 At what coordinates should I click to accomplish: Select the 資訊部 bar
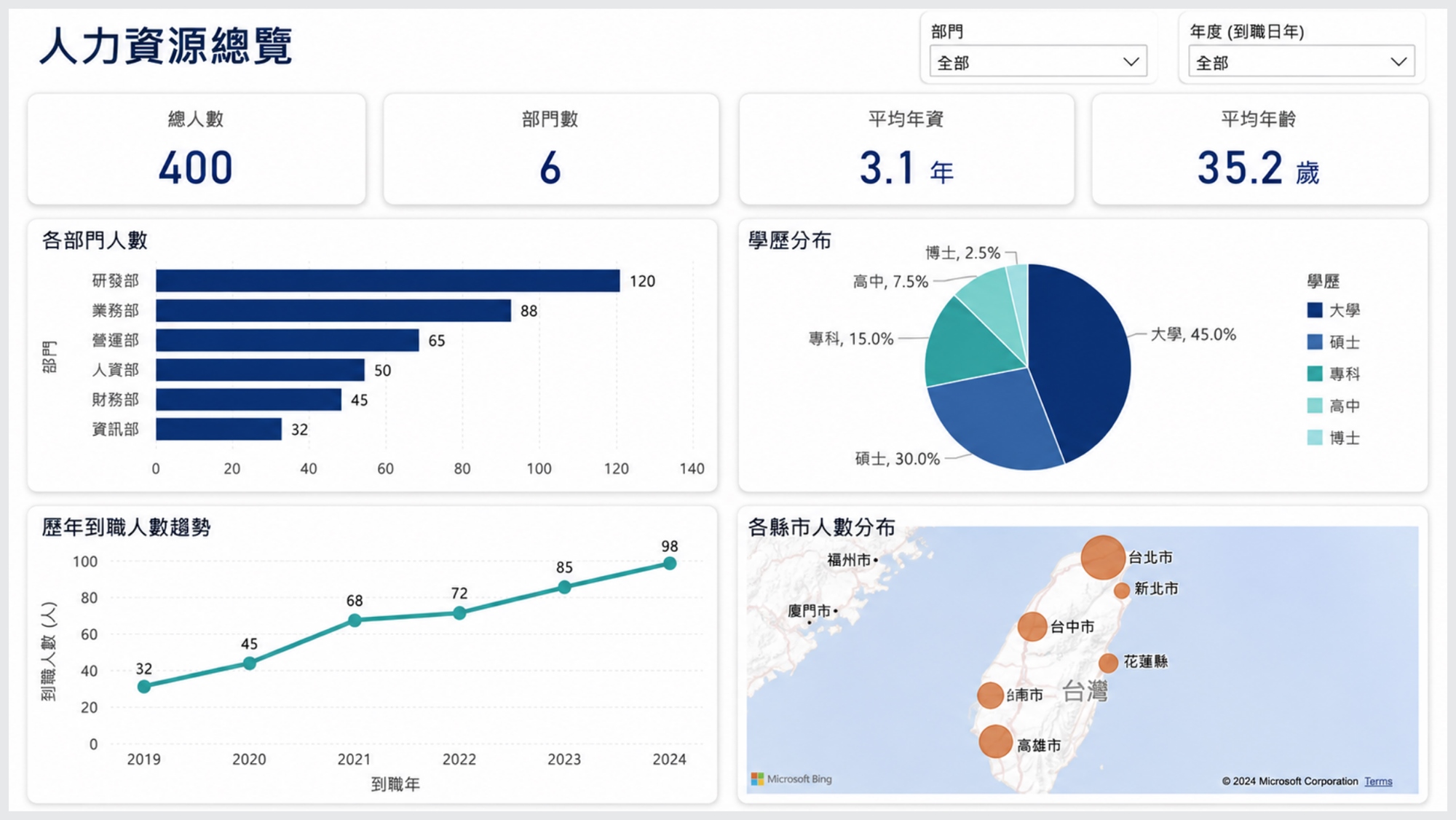click(218, 429)
